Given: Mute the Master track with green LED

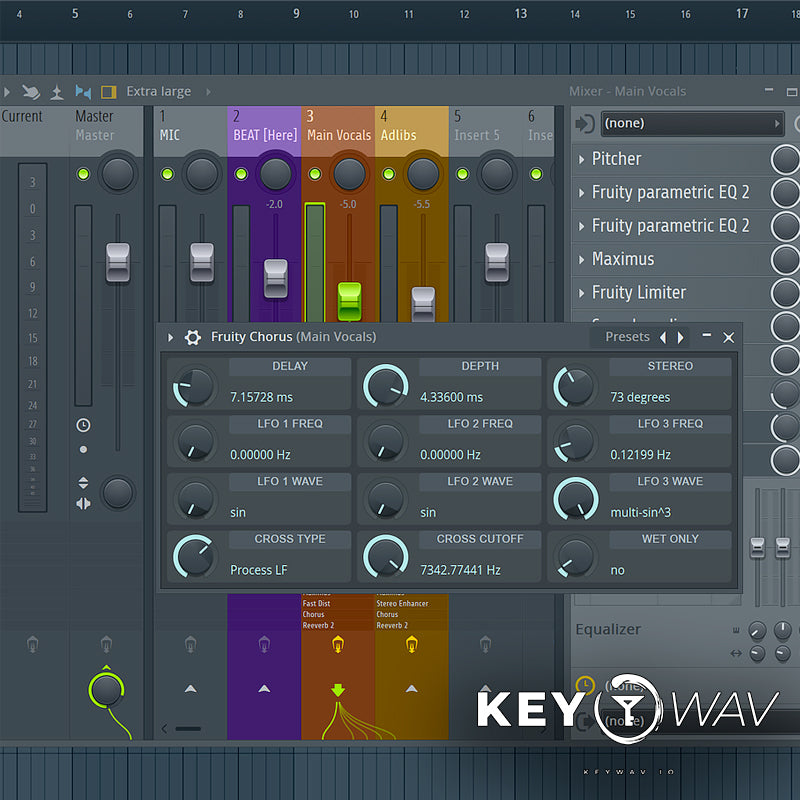Looking at the screenshot, I should point(83,174).
